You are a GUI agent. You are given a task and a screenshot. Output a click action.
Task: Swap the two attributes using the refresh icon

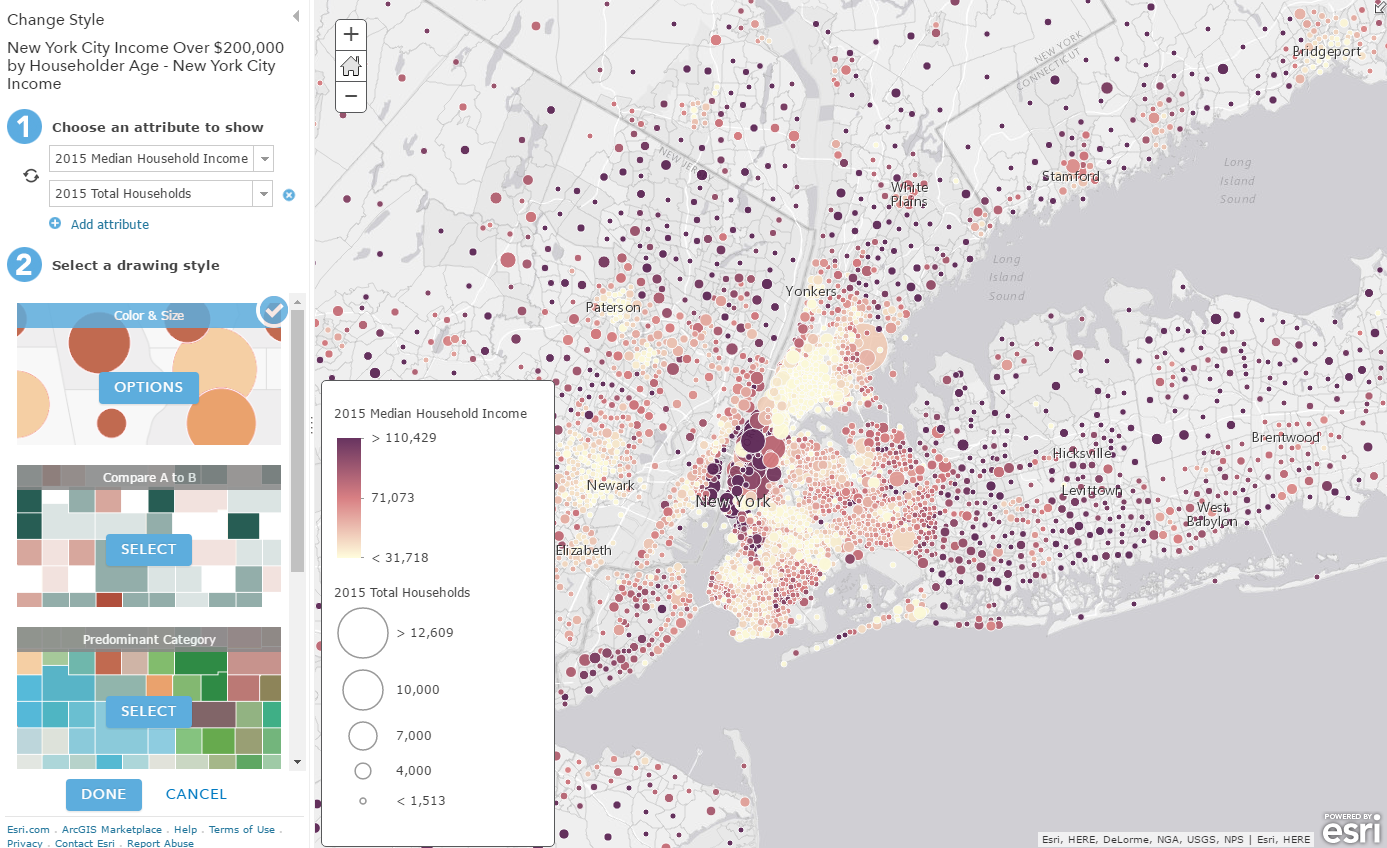pyautogui.click(x=30, y=176)
